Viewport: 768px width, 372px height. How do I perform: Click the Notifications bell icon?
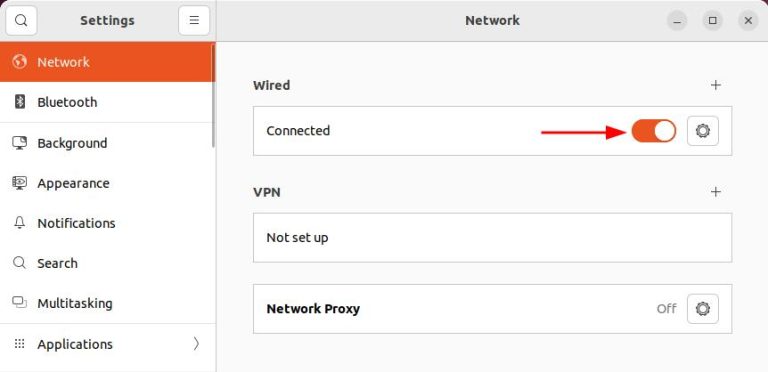pyautogui.click(x=20, y=223)
